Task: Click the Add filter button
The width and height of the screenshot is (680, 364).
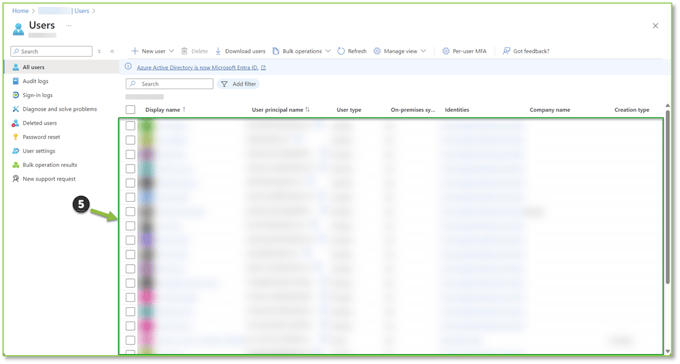Action: coord(239,84)
